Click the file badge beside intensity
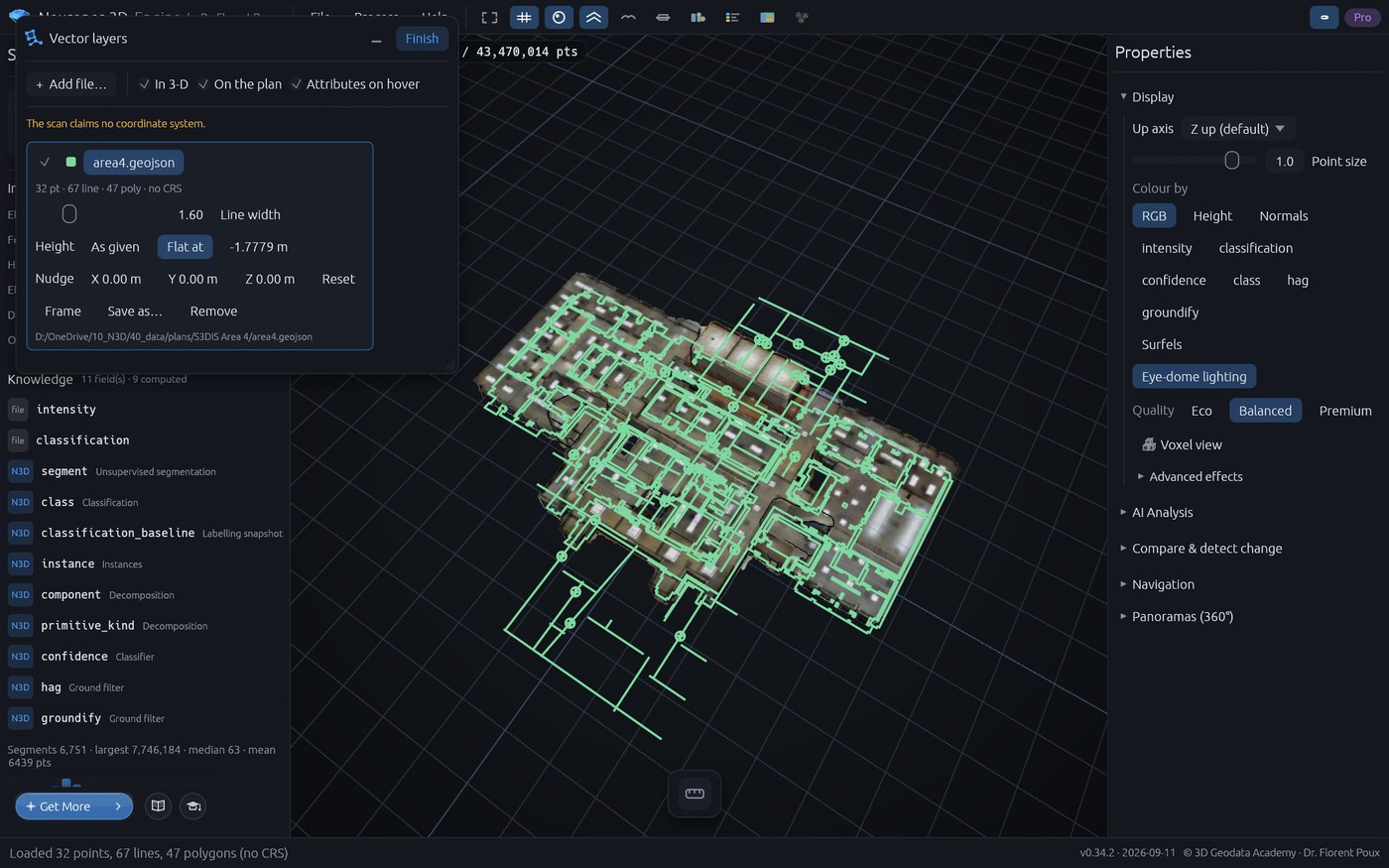 point(18,410)
